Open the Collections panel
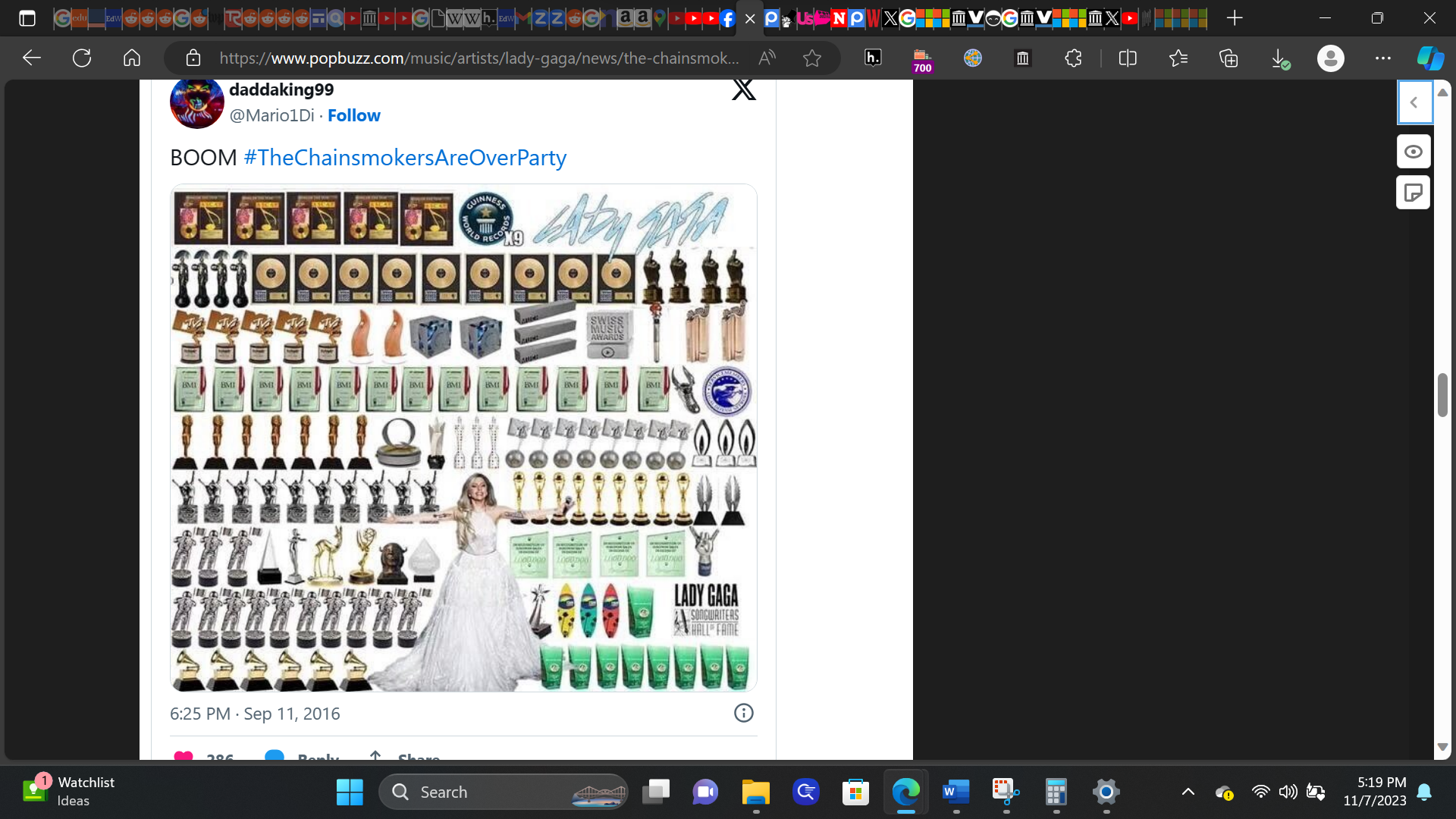 click(1228, 58)
